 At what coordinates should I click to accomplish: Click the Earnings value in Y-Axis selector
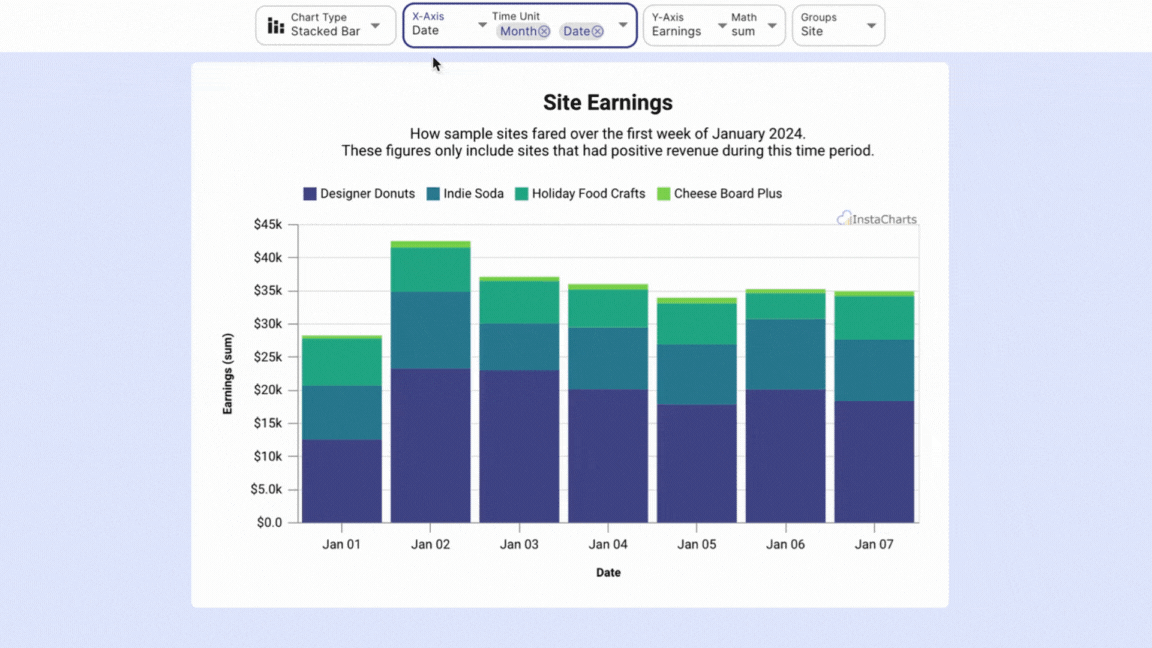(x=677, y=32)
